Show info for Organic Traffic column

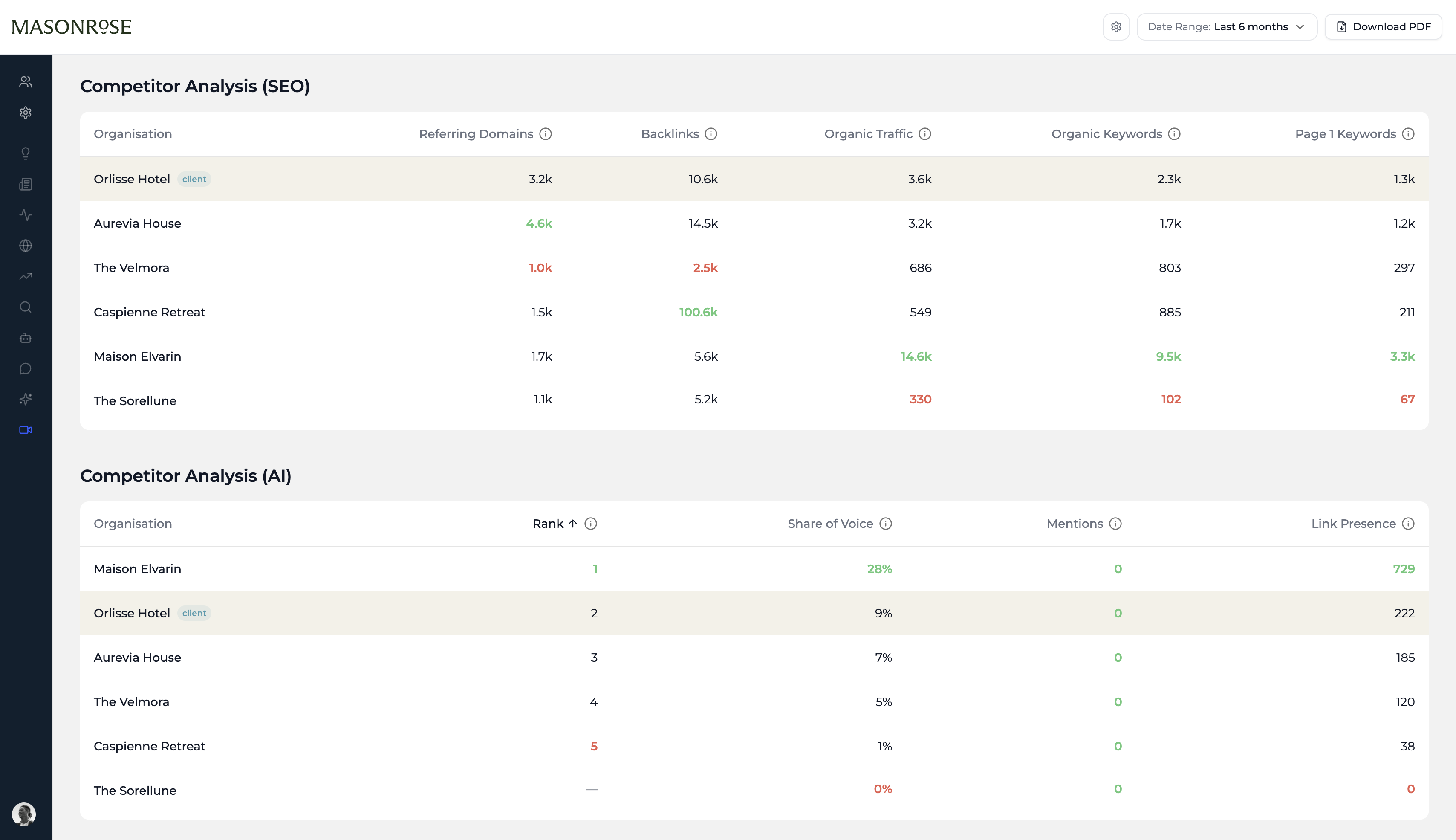click(x=925, y=134)
